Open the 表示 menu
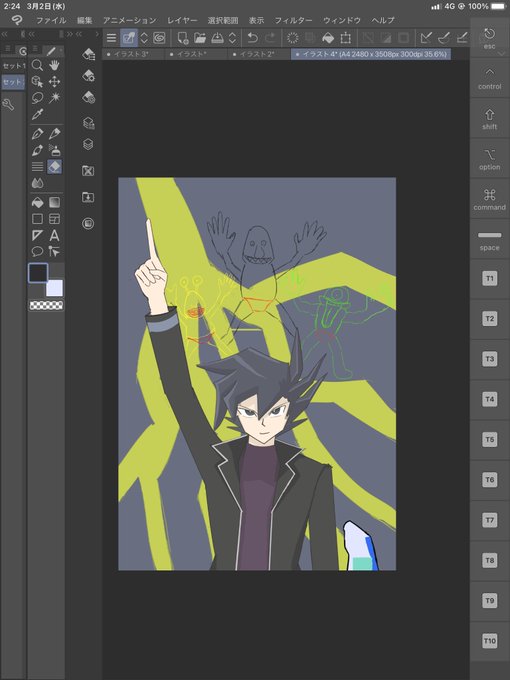Viewport: 510px width, 680px height. (x=256, y=20)
